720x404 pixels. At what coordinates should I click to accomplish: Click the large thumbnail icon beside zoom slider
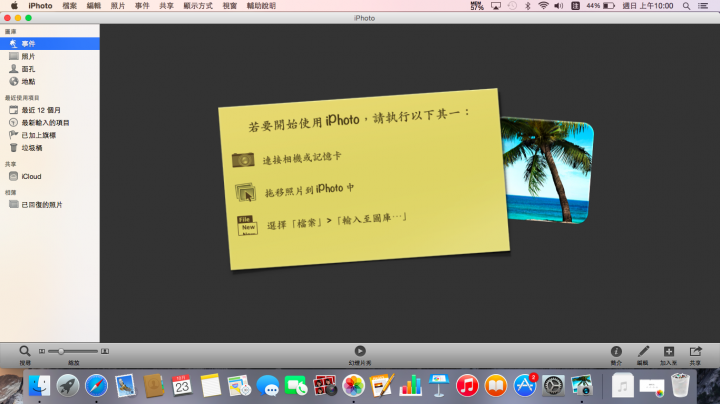click(105, 351)
